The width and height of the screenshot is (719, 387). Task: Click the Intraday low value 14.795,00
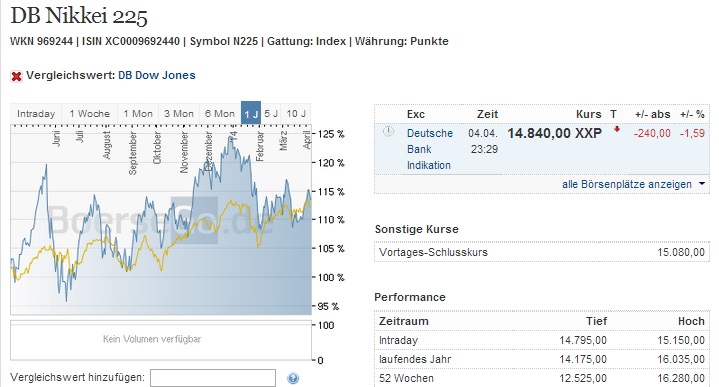coord(583,340)
